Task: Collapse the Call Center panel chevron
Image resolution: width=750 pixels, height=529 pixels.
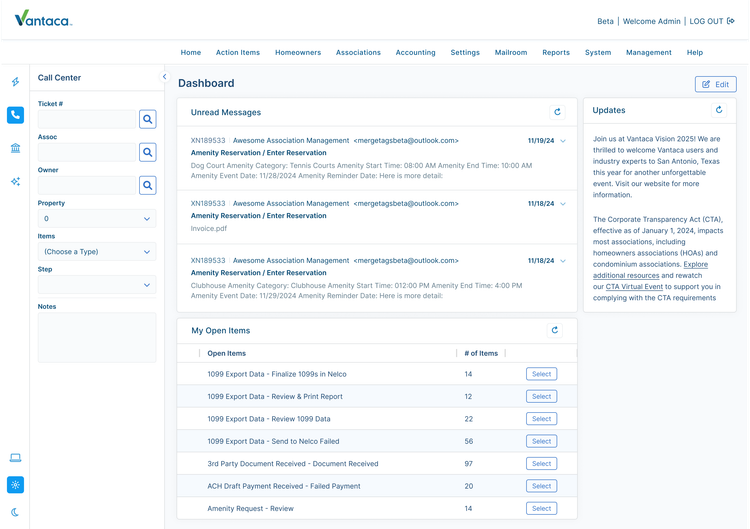Action: point(164,77)
